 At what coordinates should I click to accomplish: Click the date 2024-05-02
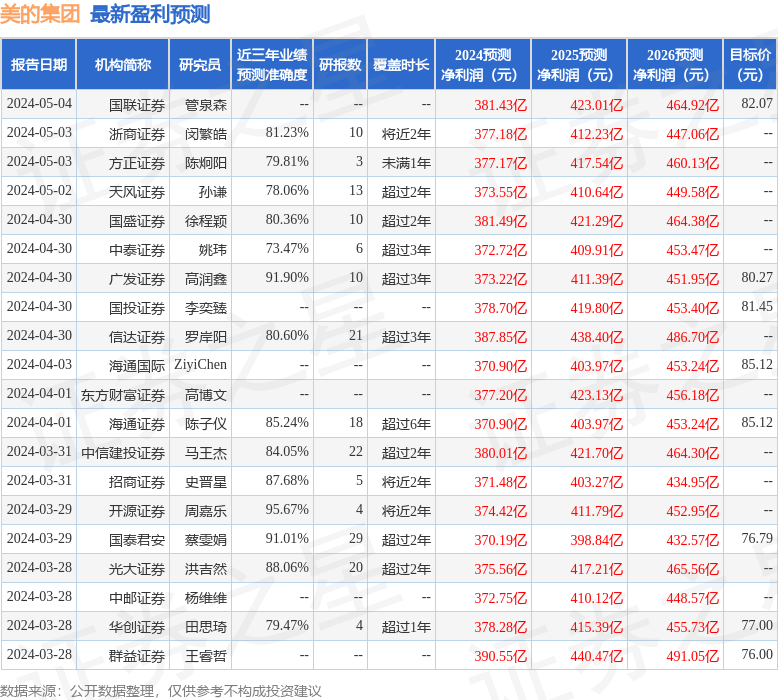[x=39, y=191]
